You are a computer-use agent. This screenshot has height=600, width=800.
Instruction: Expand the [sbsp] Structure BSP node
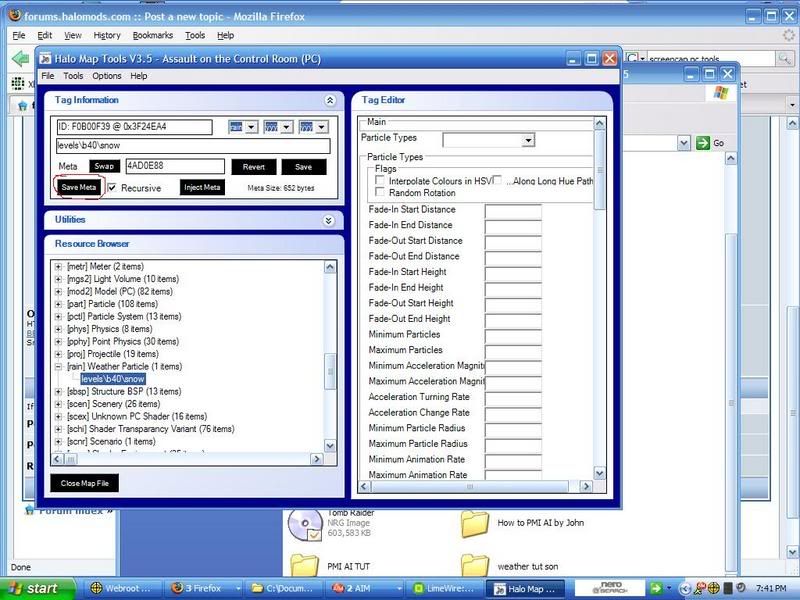(58, 392)
